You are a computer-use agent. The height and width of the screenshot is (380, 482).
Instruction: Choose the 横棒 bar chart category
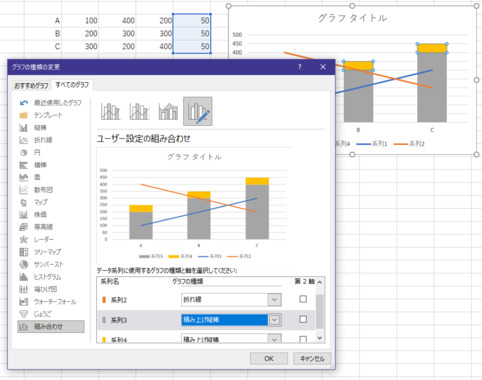point(33,165)
